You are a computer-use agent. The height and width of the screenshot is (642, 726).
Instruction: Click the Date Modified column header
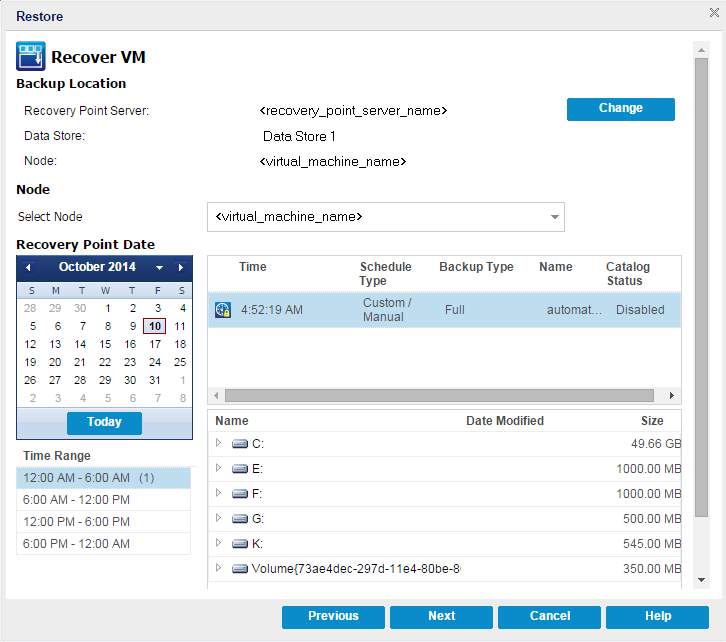[505, 421]
